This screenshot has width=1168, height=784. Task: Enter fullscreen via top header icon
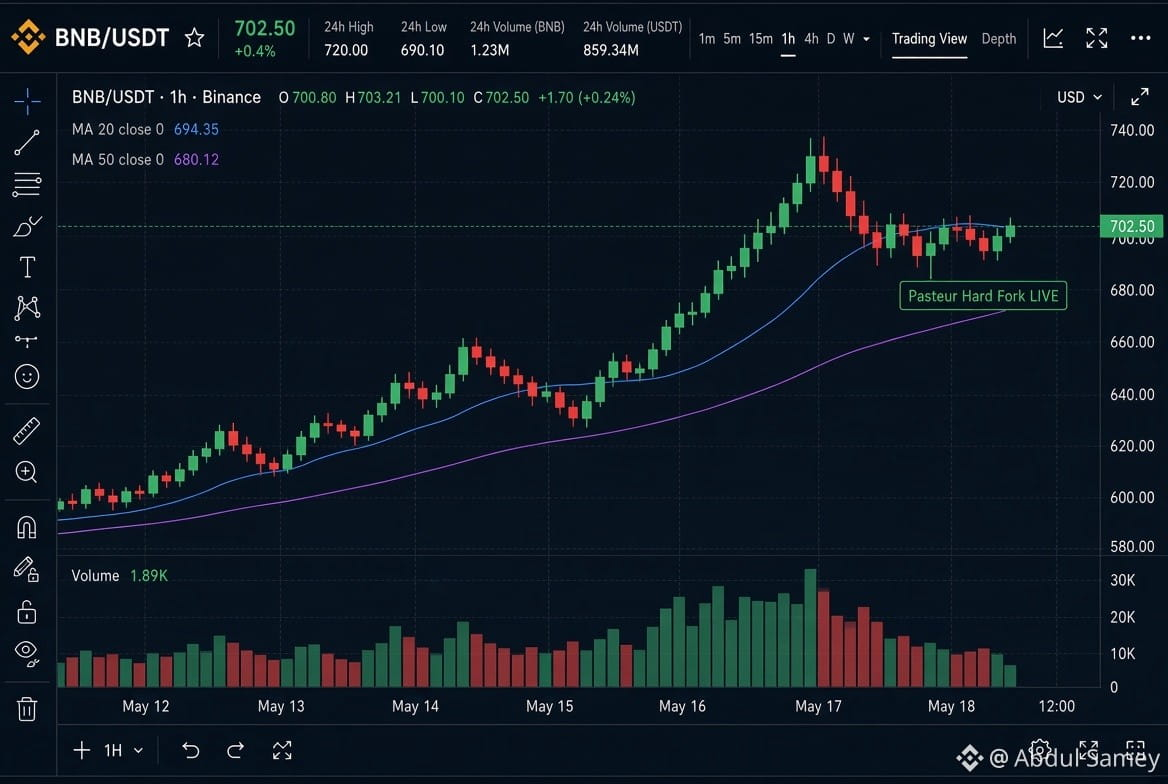pos(1096,38)
